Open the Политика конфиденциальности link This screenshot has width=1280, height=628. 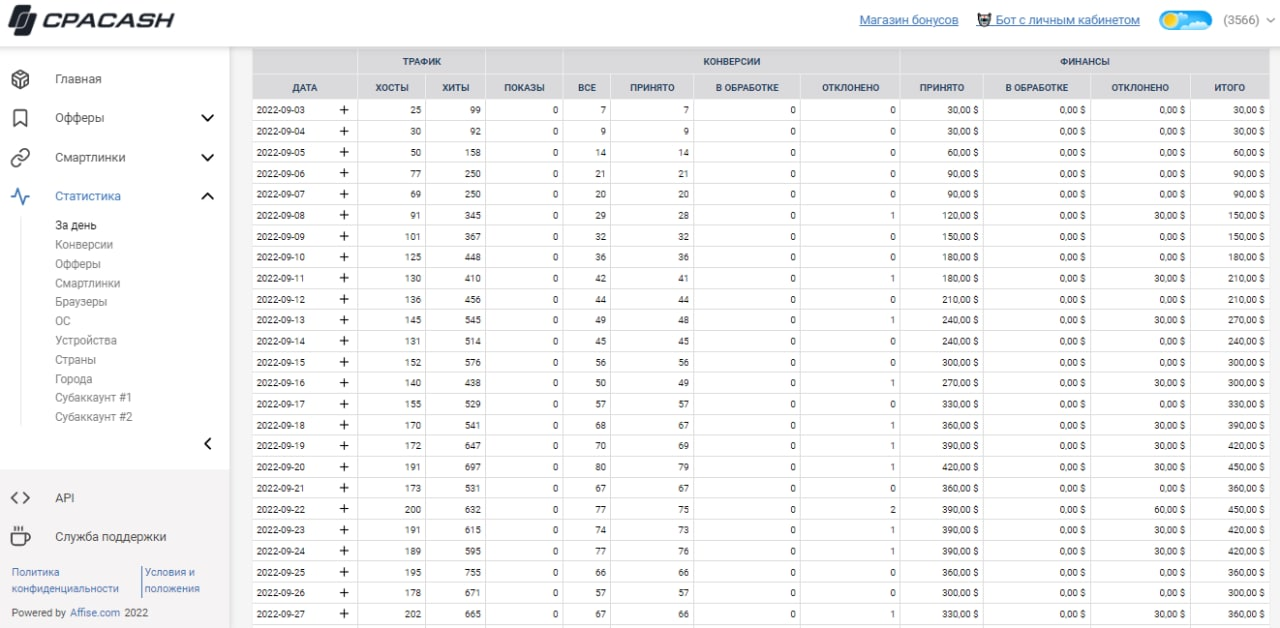point(65,580)
